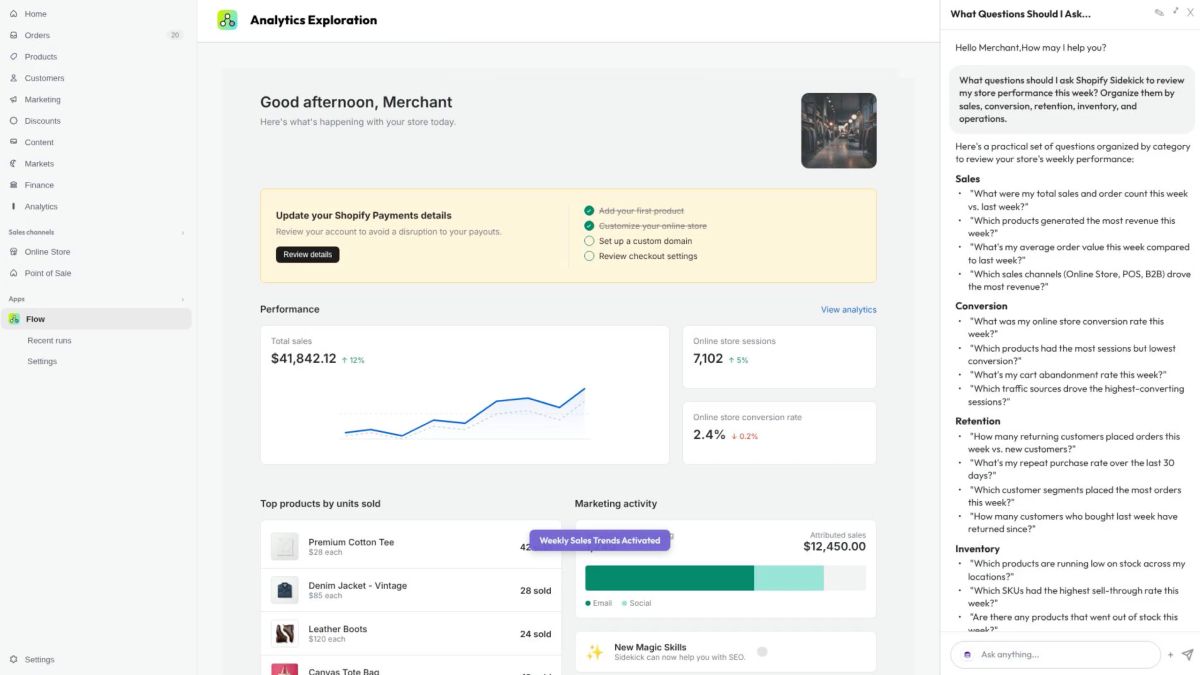
Task: Click the green Flow app icon in sidebar
Action: coord(14,319)
